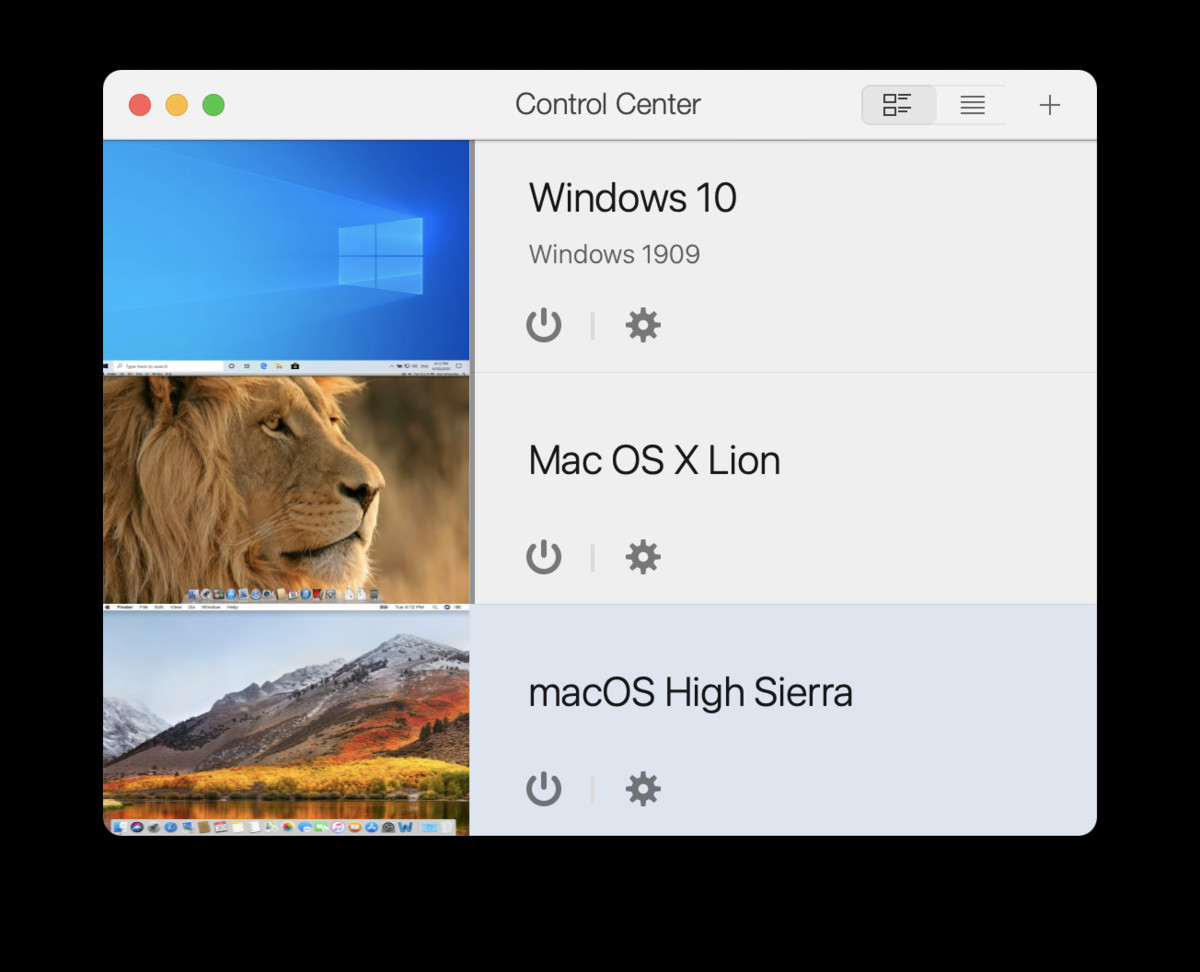Click the Mac OS X Lion name

654,461
